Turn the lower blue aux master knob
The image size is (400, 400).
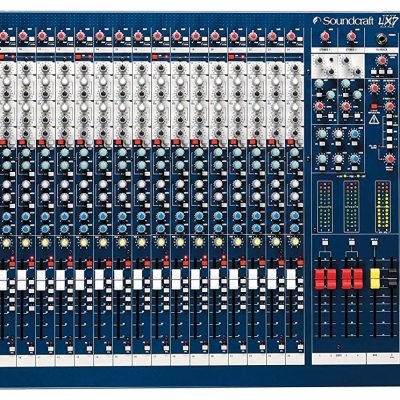(x=355, y=159)
